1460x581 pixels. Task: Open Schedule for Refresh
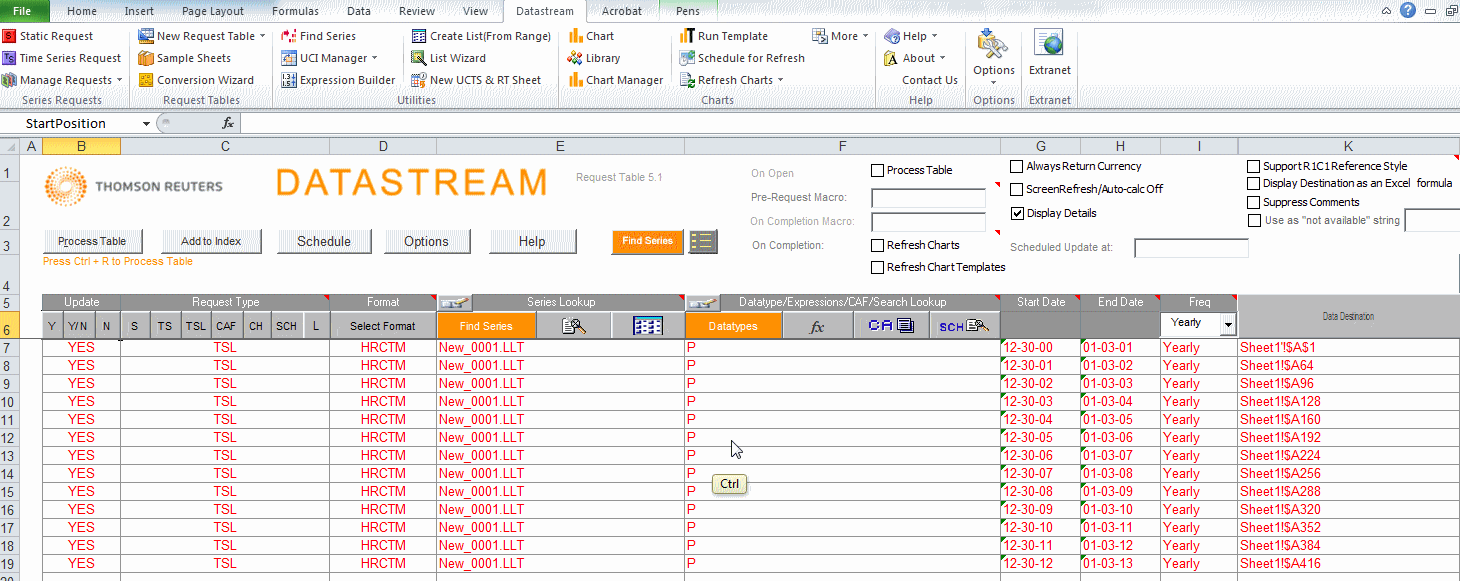(x=742, y=58)
